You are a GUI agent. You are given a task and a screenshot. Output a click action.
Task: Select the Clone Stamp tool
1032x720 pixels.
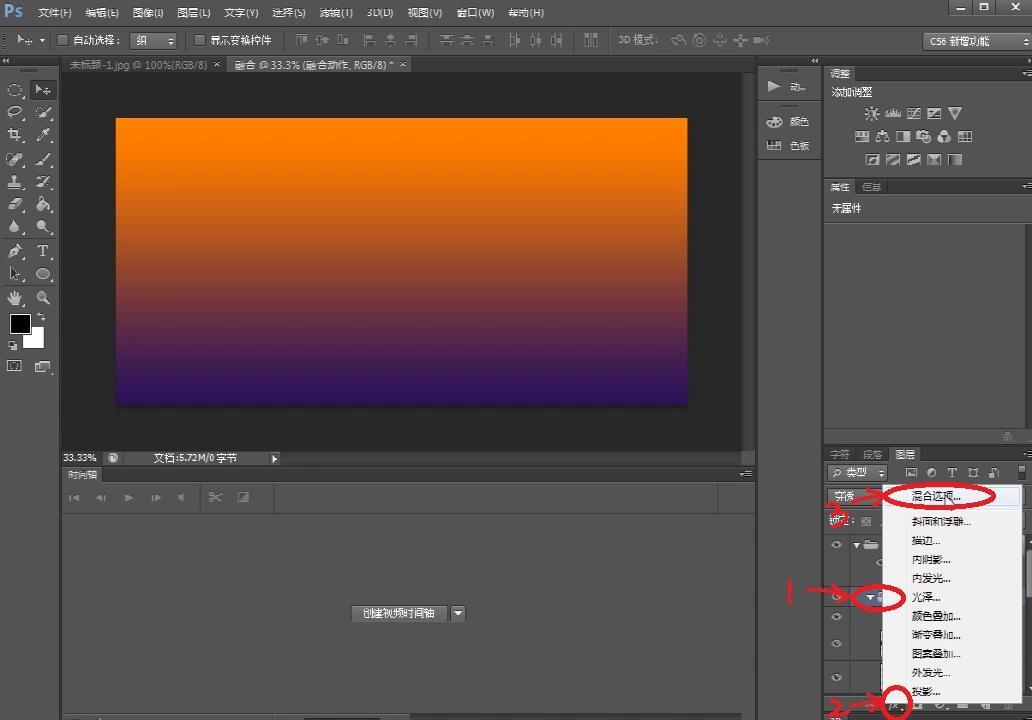15,182
